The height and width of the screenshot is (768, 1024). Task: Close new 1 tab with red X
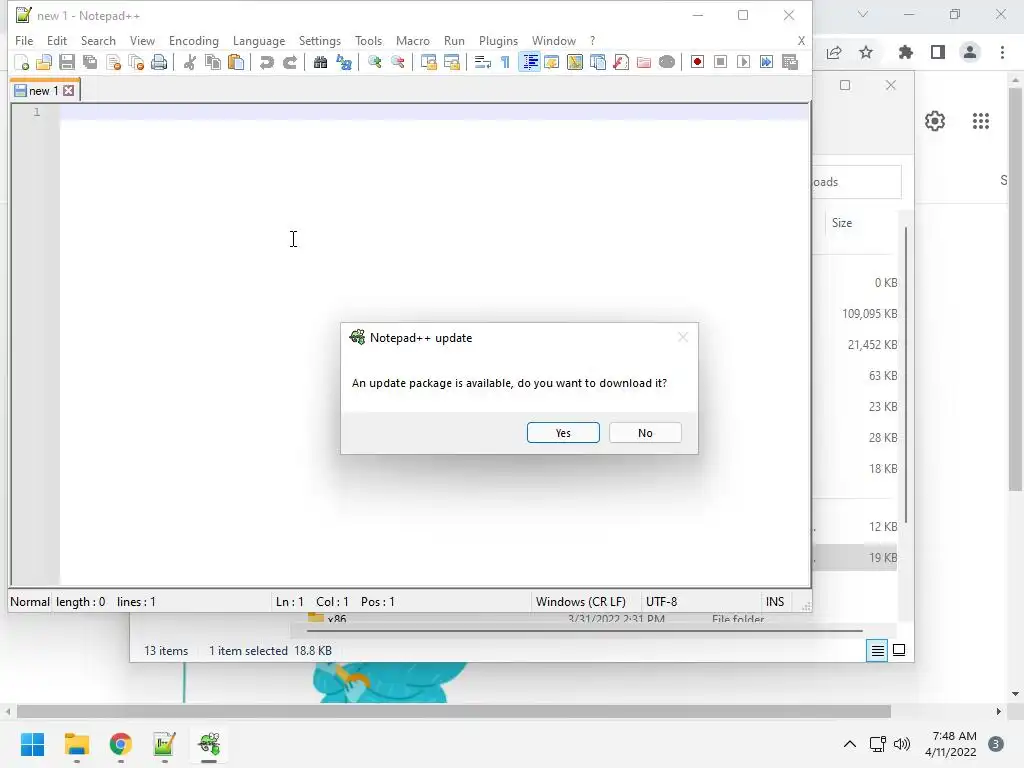[x=69, y=91]
